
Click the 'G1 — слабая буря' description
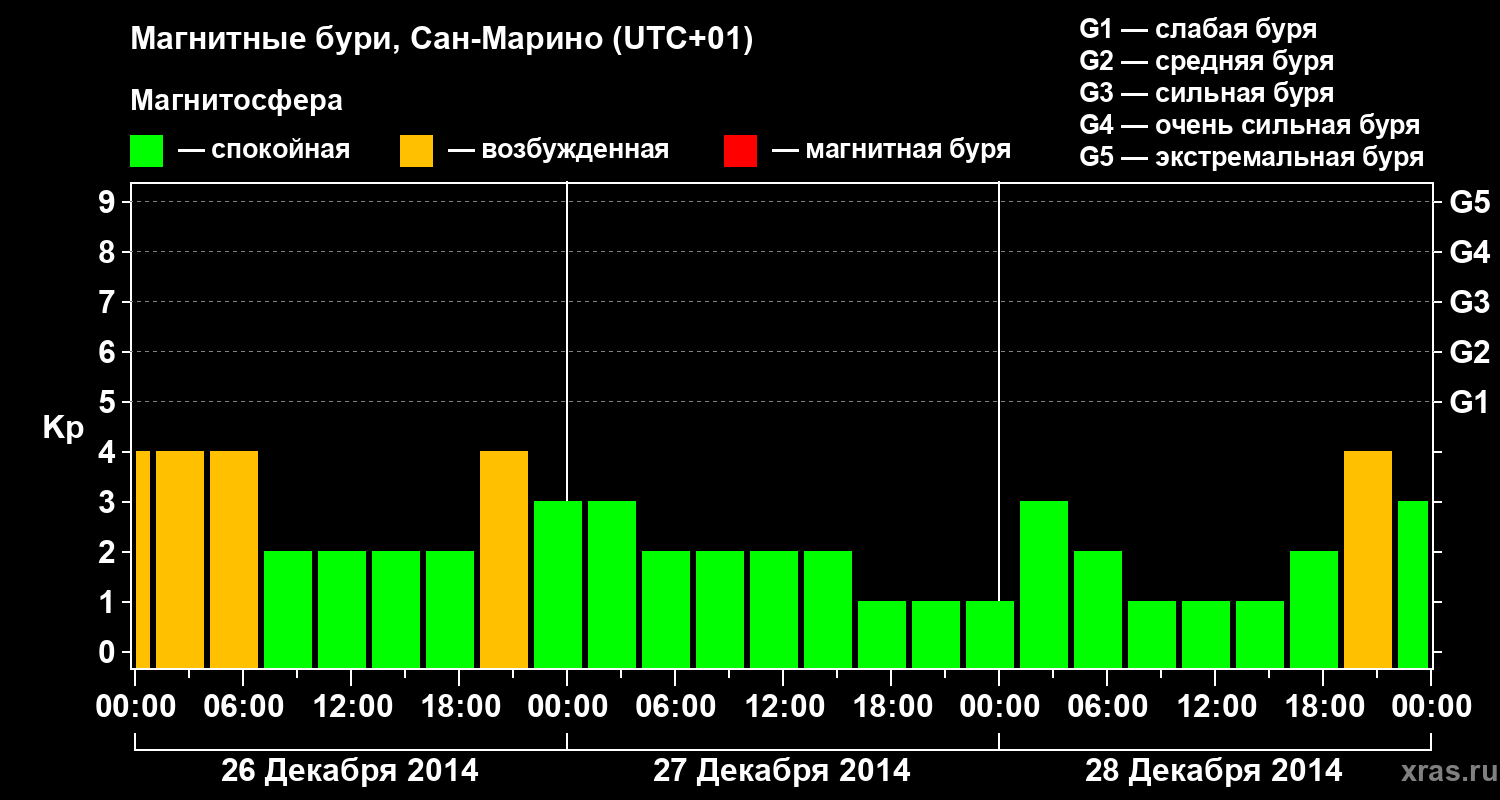click(1198, 28)
